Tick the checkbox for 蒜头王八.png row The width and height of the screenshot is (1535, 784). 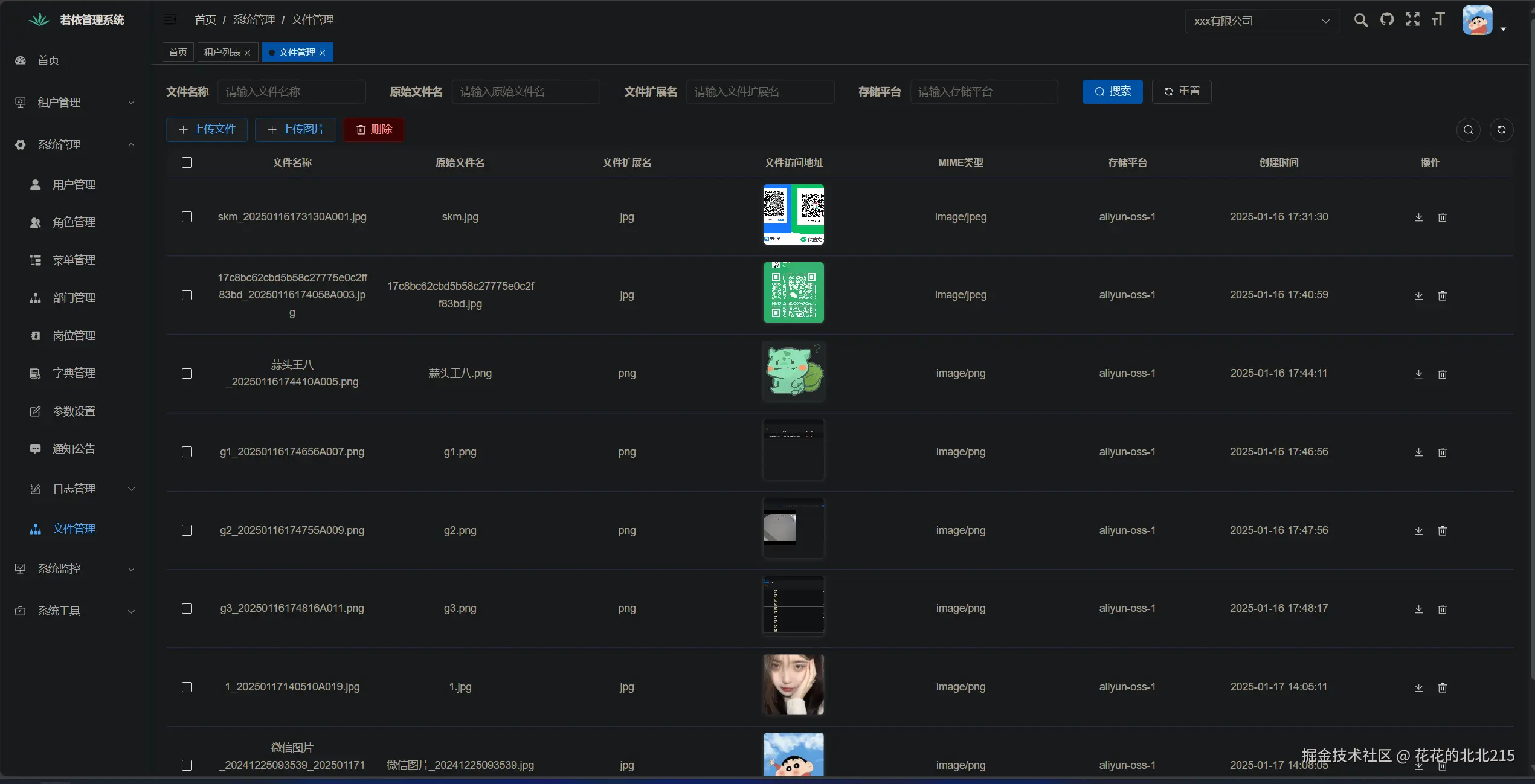point(187,374)
